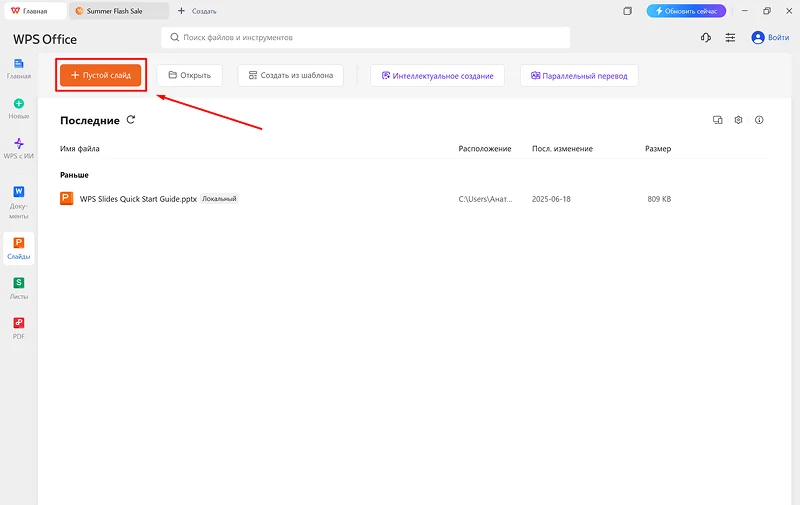Switch file list view mode icon
Viewport: 800px width, 505px height.
[717, 120]
